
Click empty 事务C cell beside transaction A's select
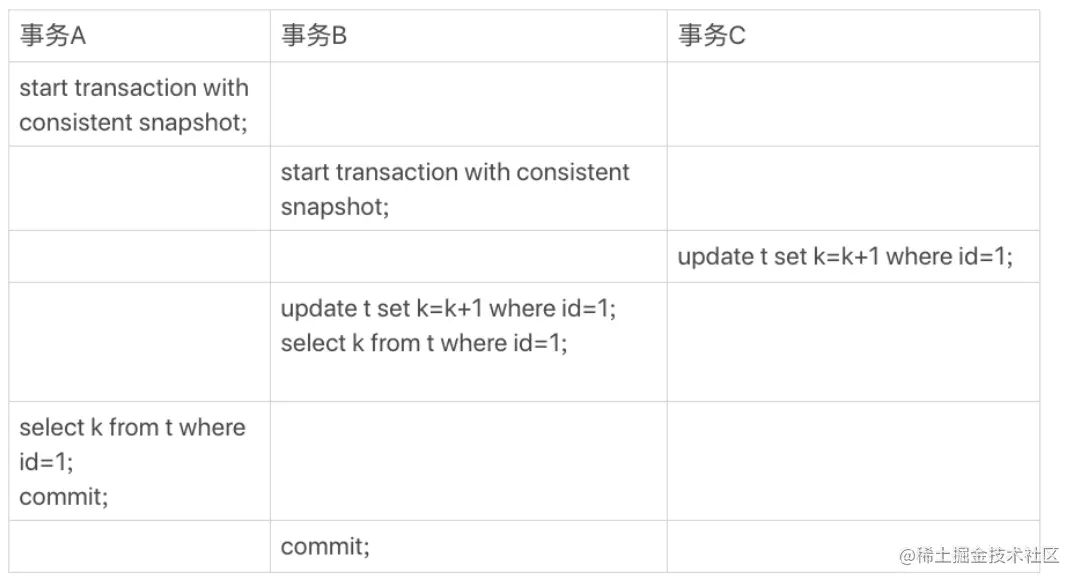click(x=853, y=462)
